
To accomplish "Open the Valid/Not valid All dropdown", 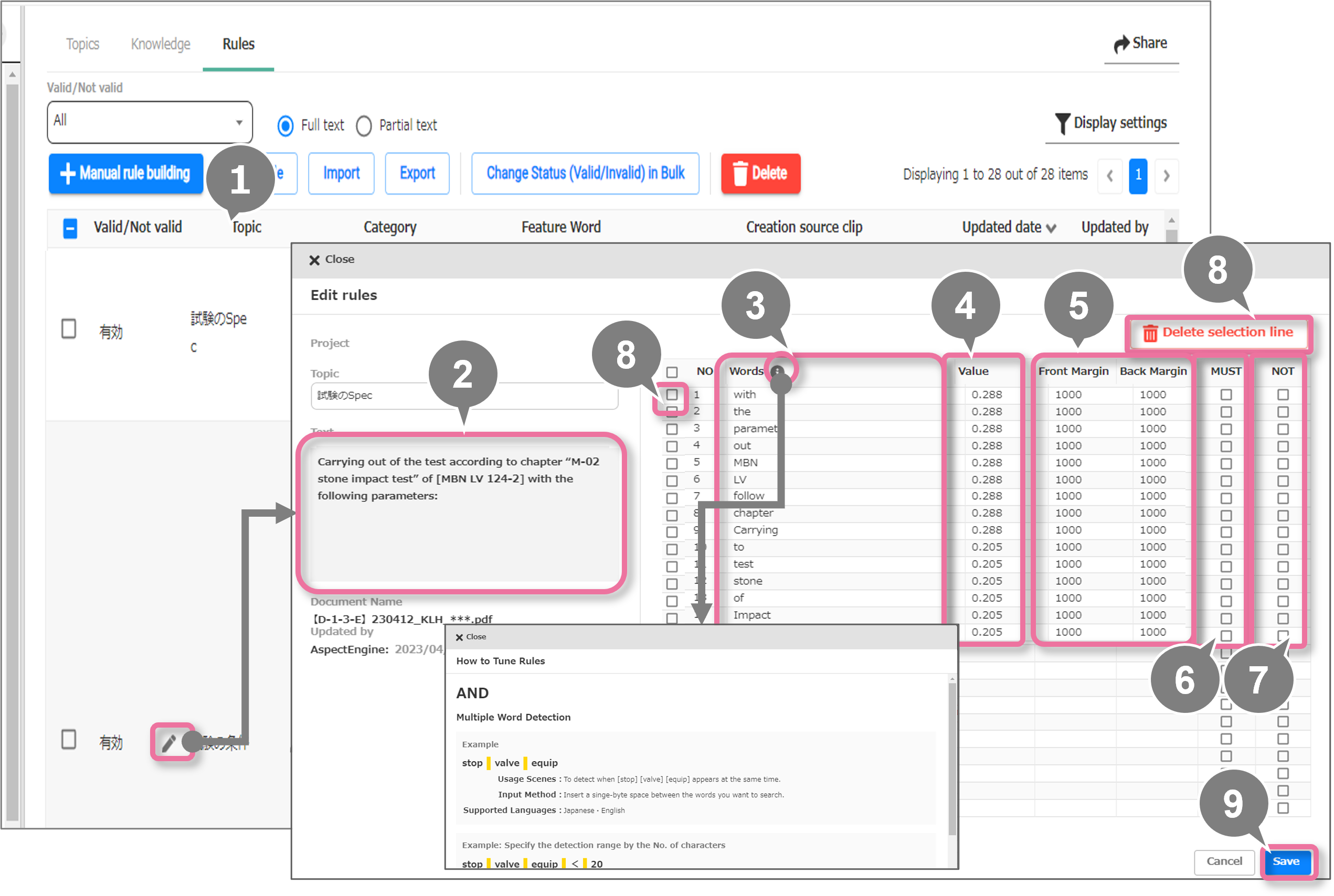I will pos(149,122).
